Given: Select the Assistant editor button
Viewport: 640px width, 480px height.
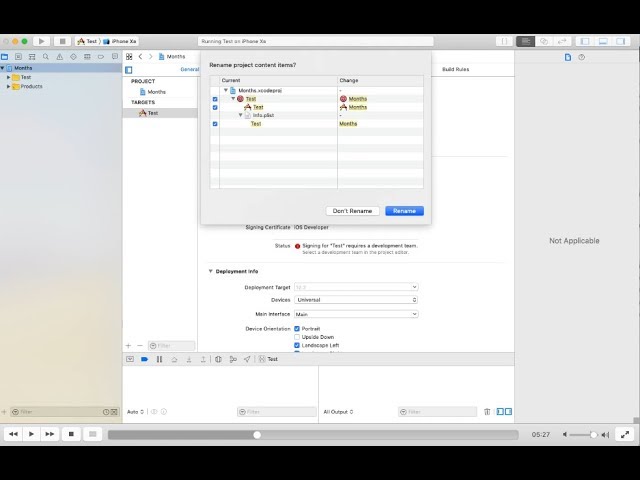Looking at the screenshot, I should click(x=544, y=41).
